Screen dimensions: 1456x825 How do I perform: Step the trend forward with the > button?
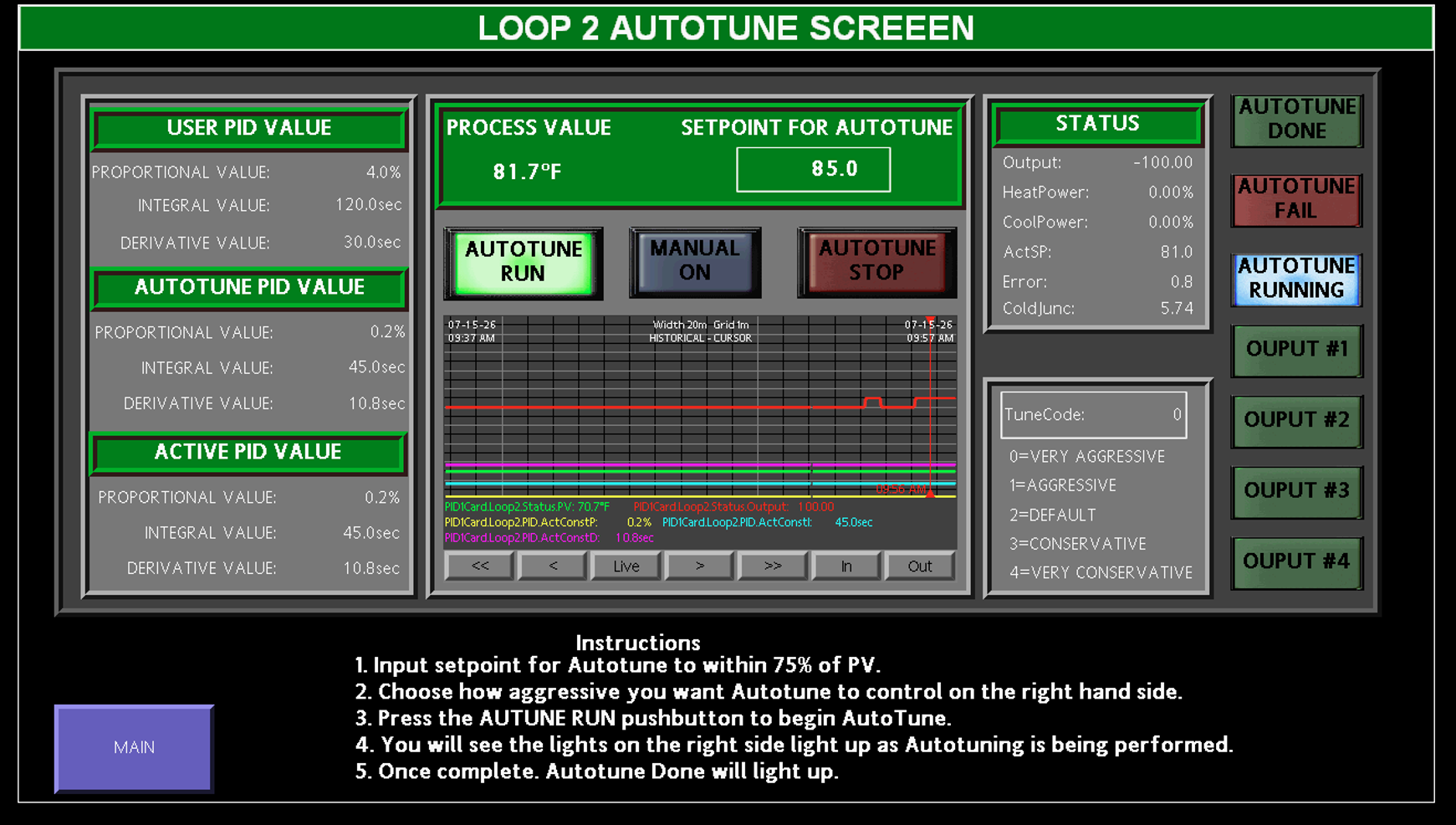tap(699, 566)
